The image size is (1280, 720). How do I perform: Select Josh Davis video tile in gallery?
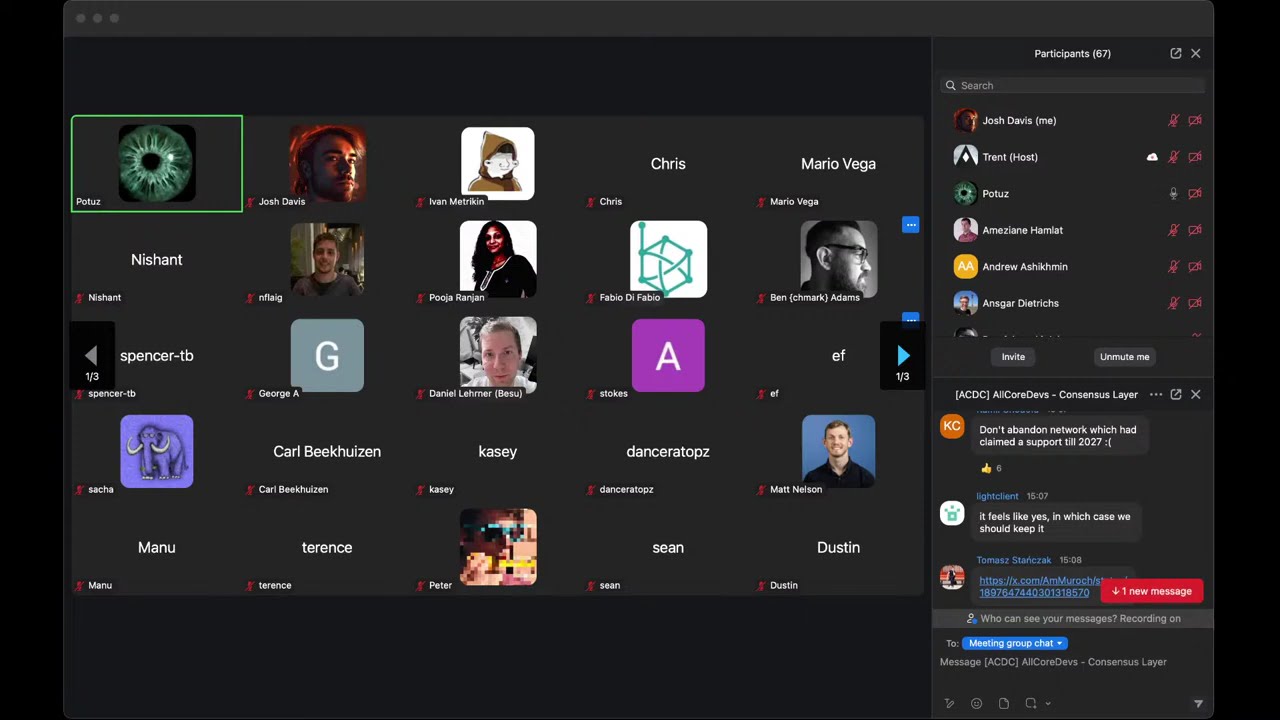pyautogui.click(x=327, y=164)
